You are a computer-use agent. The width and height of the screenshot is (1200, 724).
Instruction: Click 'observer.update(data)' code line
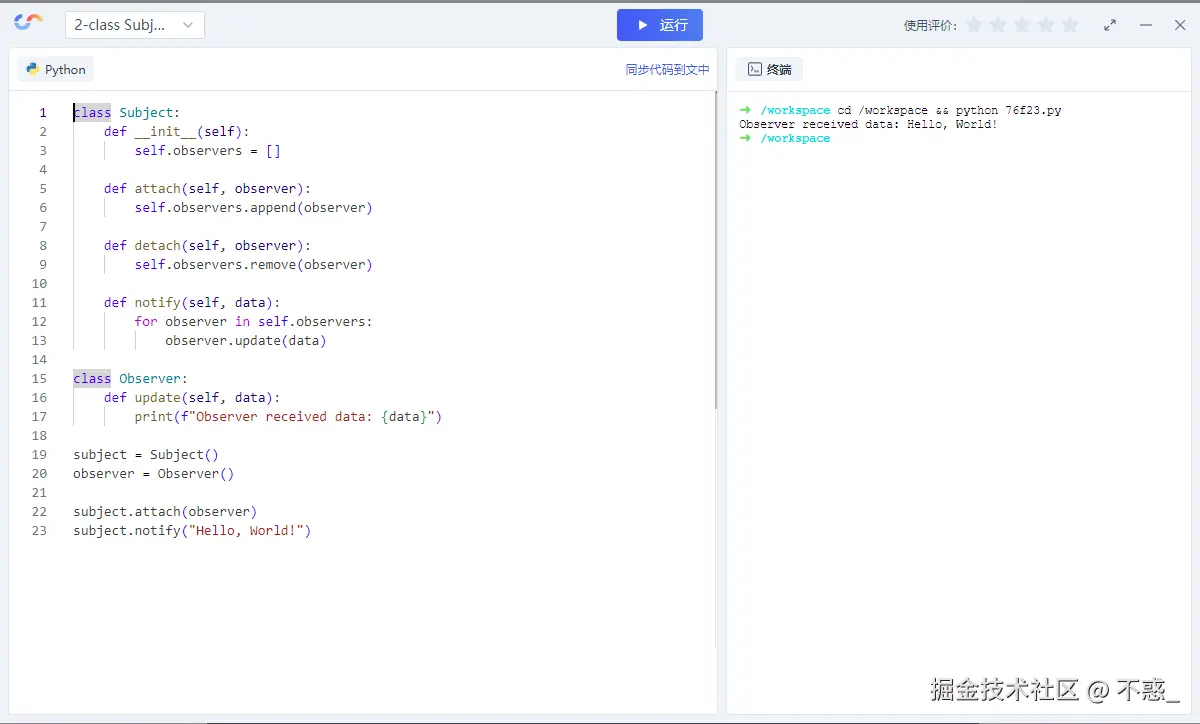(x=246, y=341)
